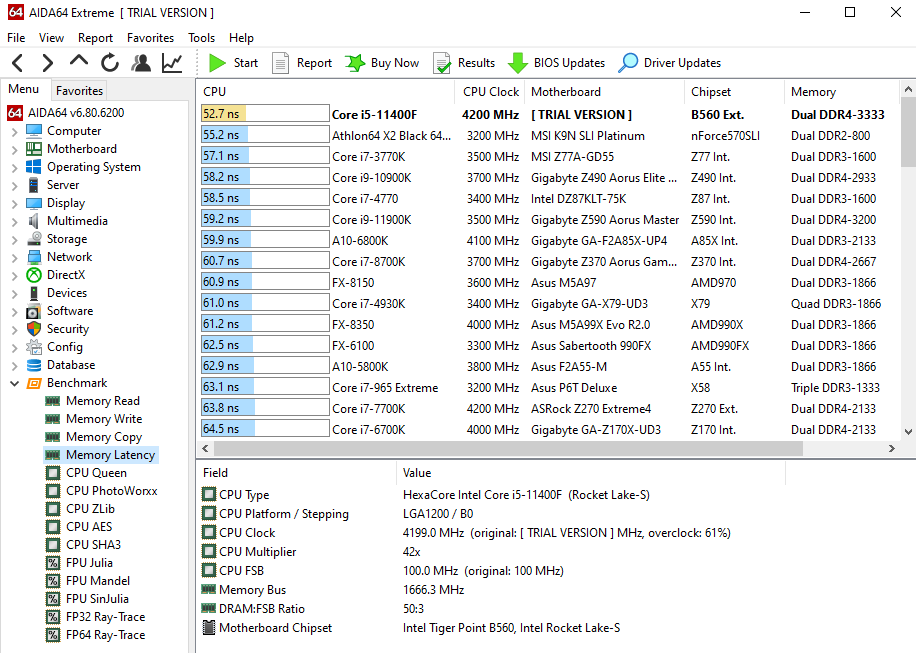The height and width of the screenshot is (653, 916).
Task: Open the View menu
Action: point(51,37)
